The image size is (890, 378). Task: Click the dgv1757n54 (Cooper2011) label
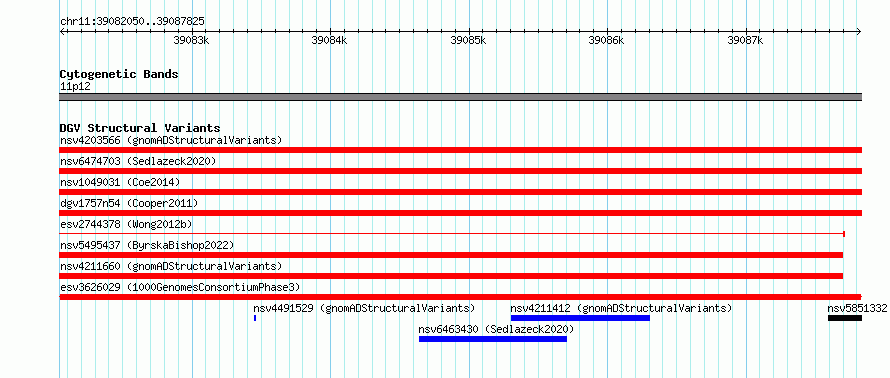[x=129, y=203]
